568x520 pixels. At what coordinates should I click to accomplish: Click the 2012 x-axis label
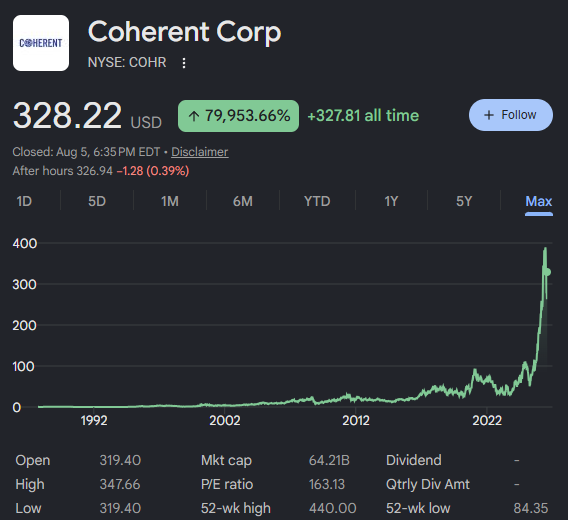[356, 421]
